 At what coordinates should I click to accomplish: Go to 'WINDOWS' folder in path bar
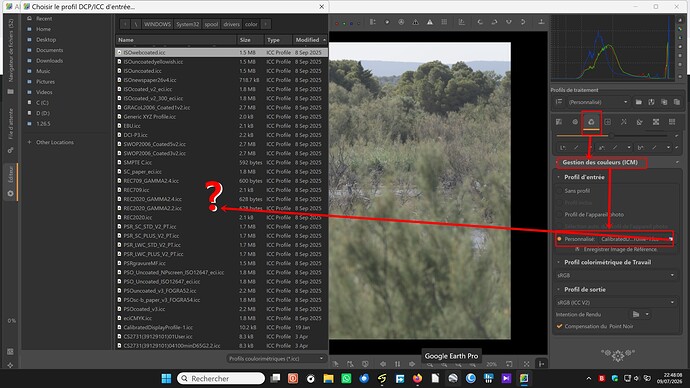[x=157, y=24]
